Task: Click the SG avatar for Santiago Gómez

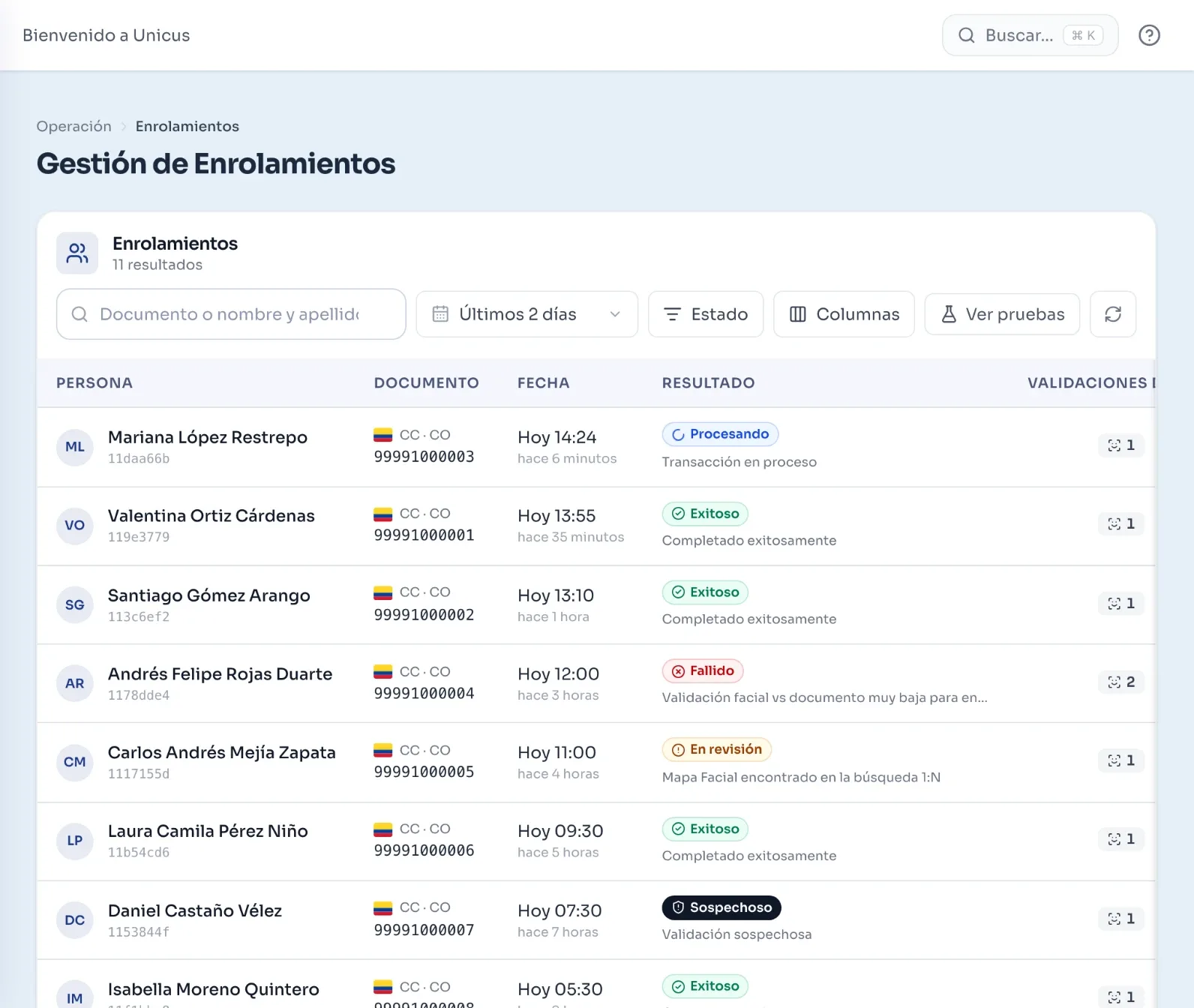Action: tap(75, 605)
